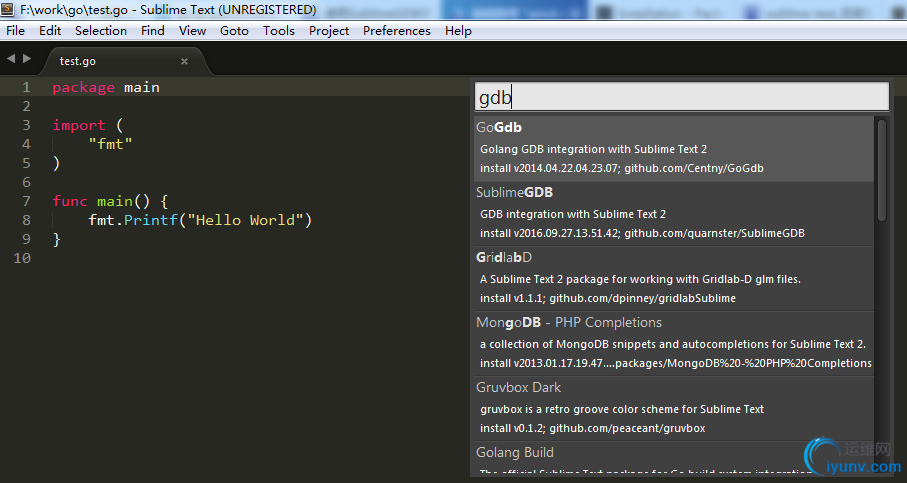Click line number 7 in gutter
The width and height of the screenshot is (907, 483).
(x=26, y=201)
